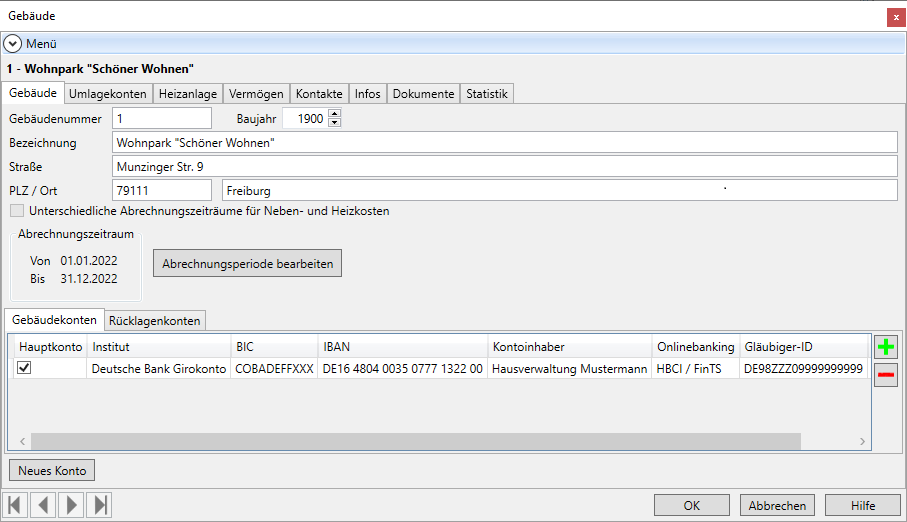Open the Heizanlage tab
The image size is (907, 522).
(x=189, y=94)
